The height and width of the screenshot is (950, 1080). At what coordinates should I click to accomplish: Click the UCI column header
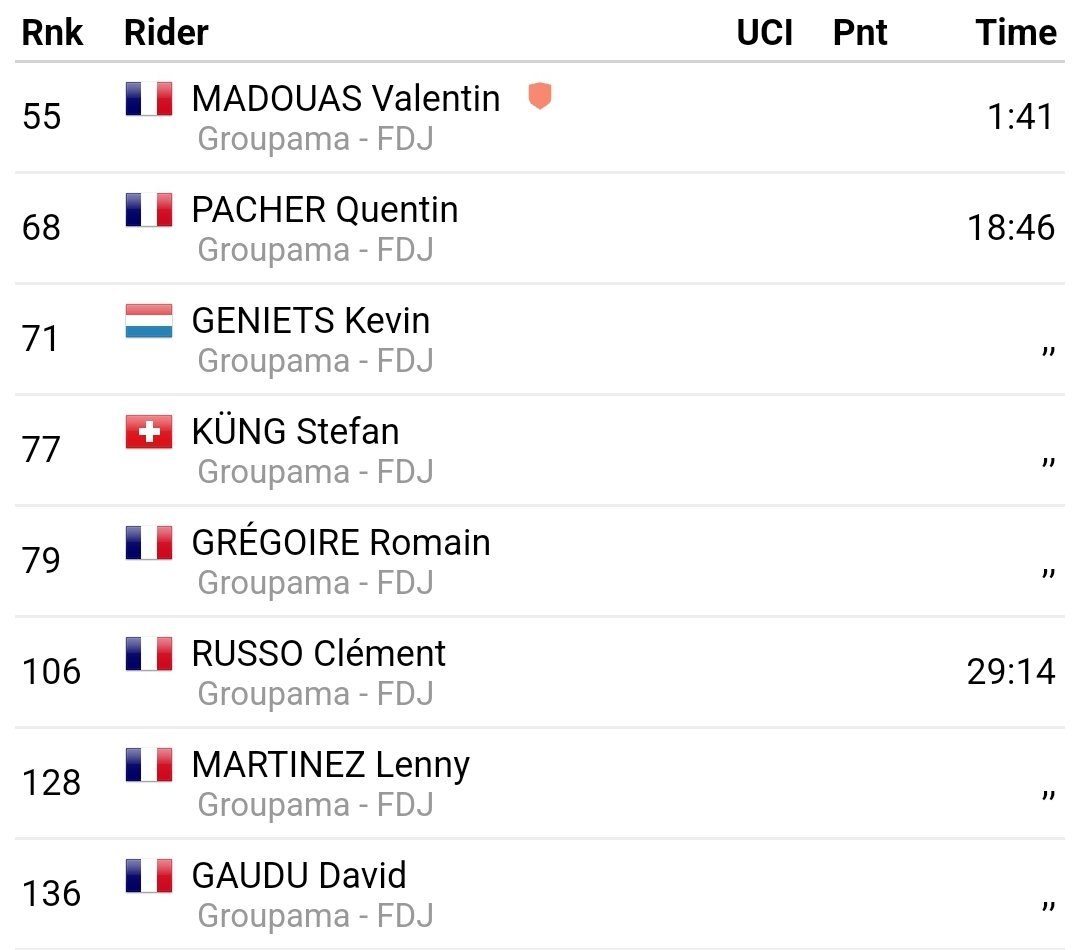coord(765,32)
